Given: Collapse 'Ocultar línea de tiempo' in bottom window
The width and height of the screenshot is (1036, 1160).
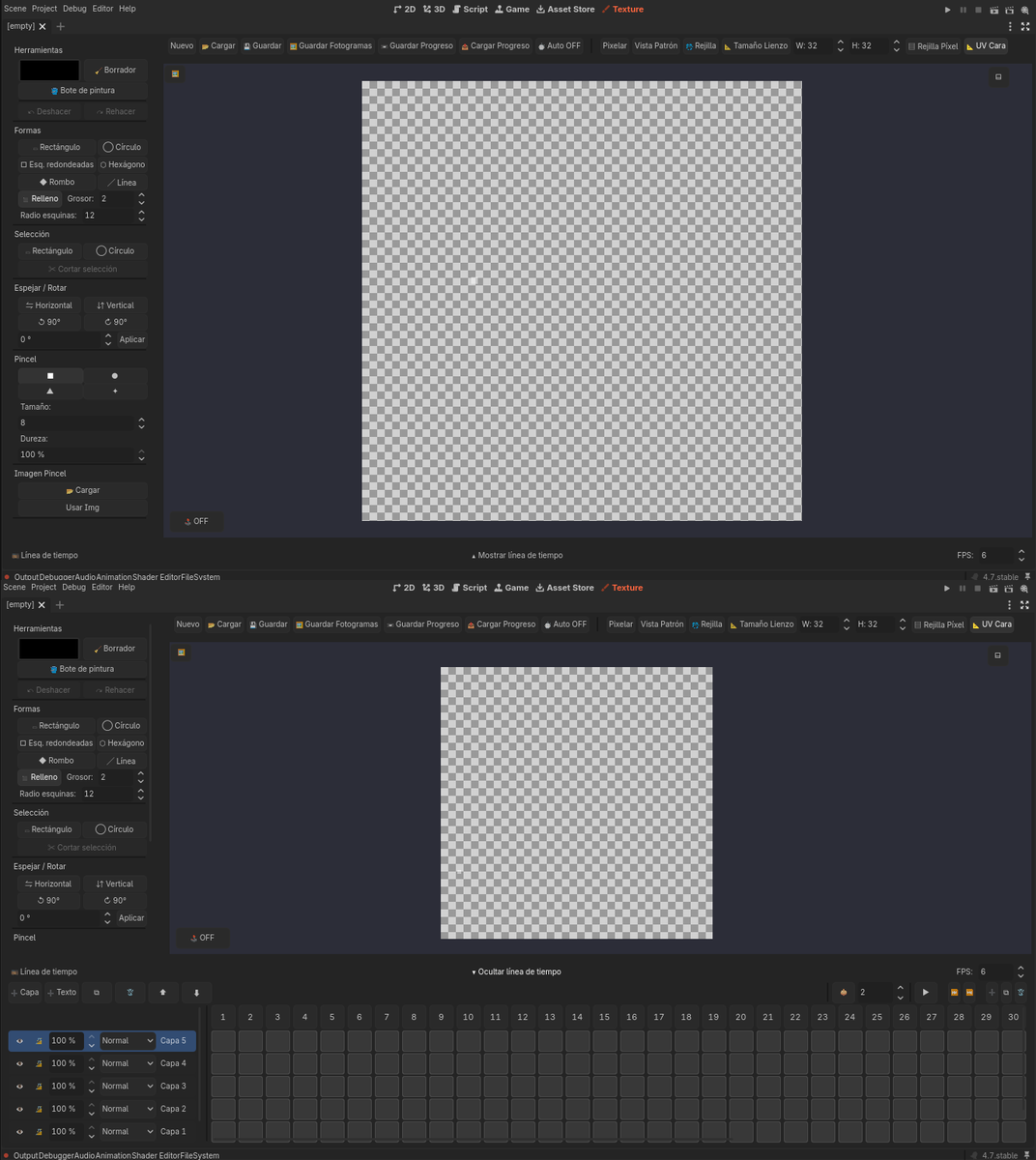Looking at the screenshot, I should point(516,972).
